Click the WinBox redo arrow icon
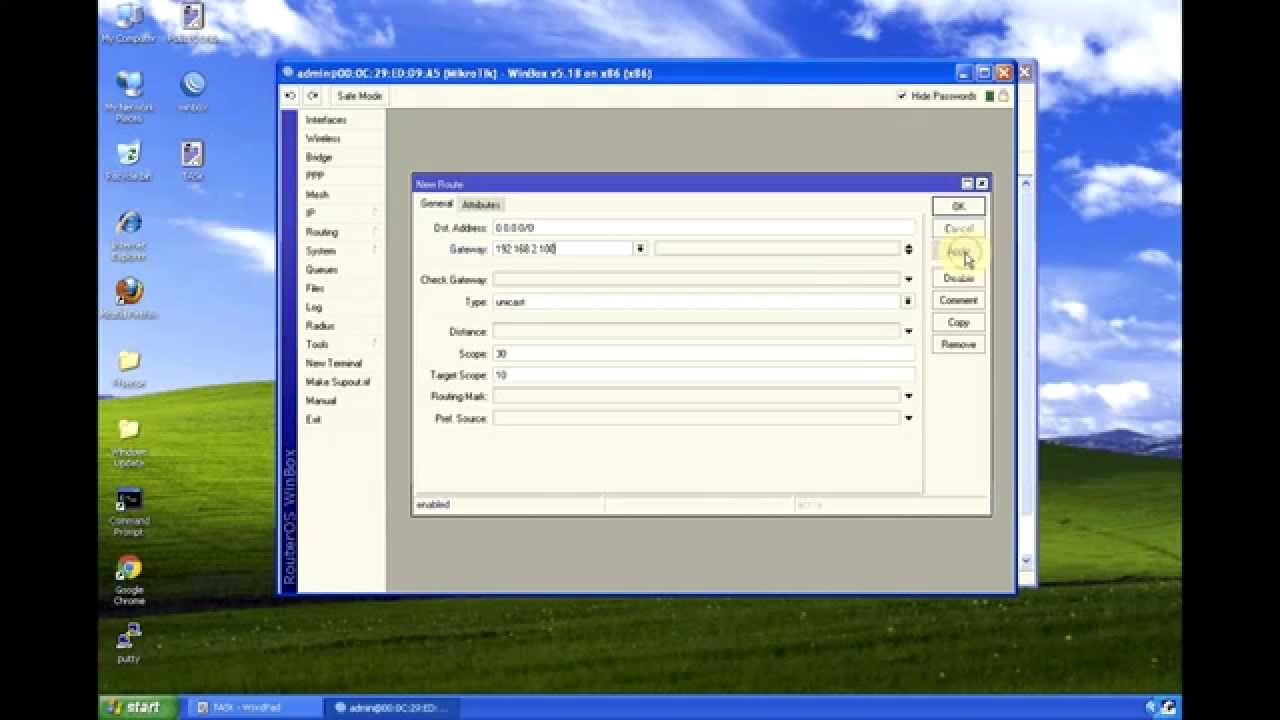The height and width of the screenshot is (720, 1280). click(313, 96)
